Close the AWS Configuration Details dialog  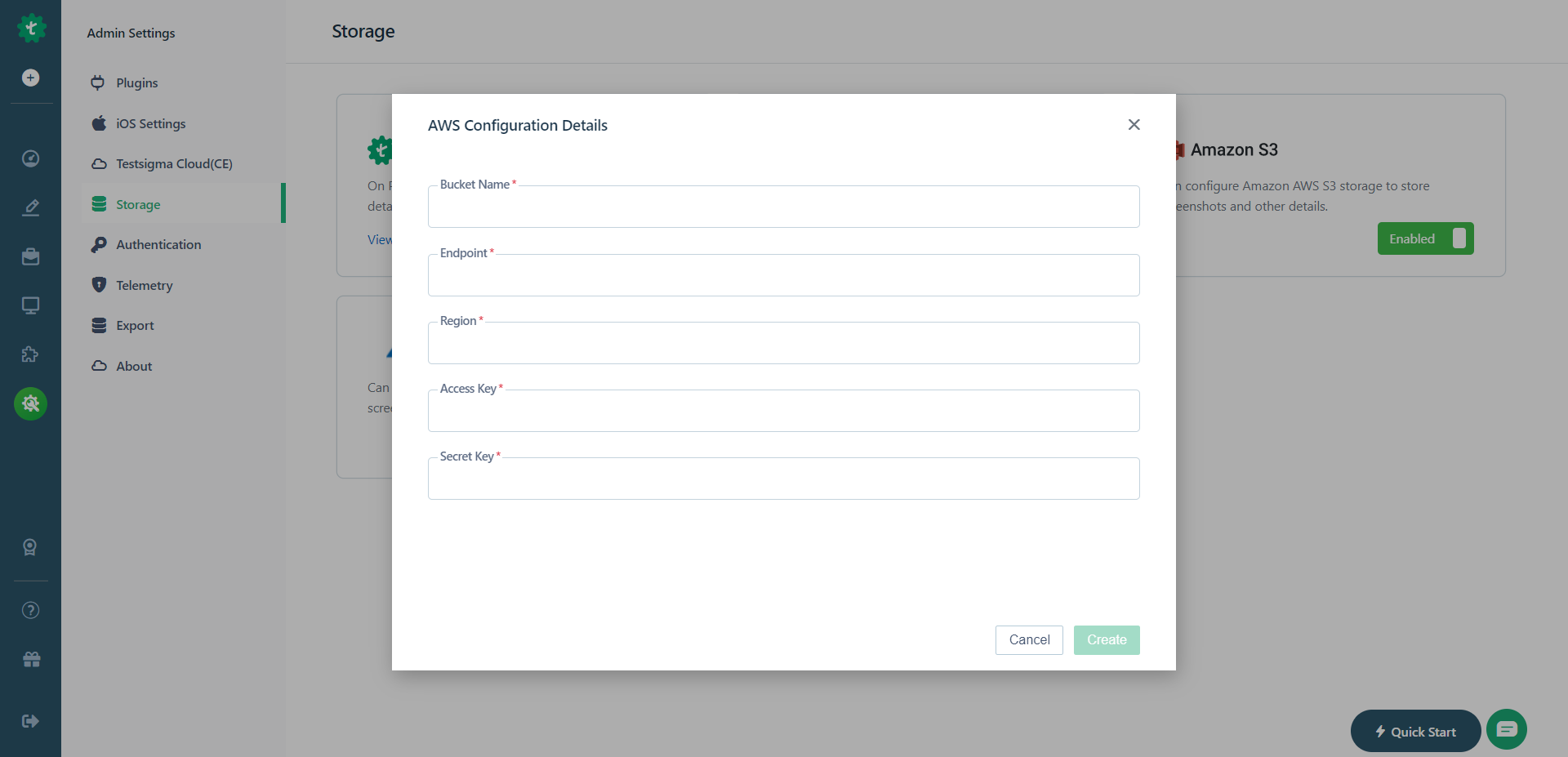click(1134, 124)
